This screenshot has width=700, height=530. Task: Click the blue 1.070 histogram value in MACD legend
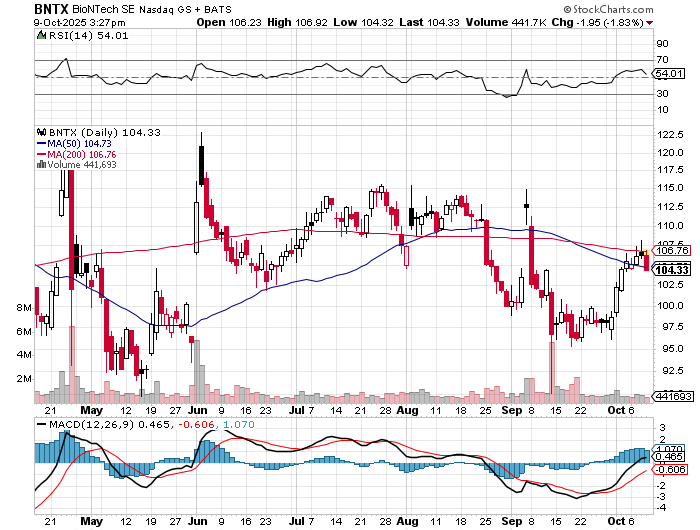point(238,424)
